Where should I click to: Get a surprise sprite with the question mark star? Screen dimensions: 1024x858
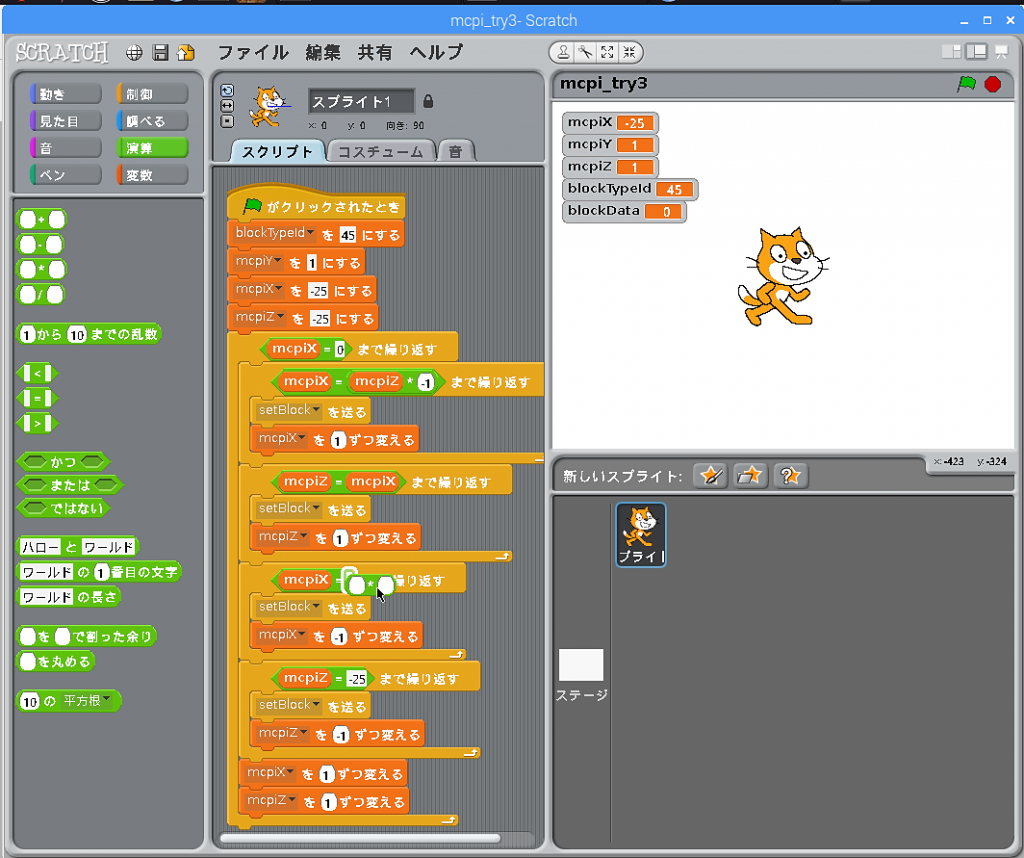(x=790, y=475)
